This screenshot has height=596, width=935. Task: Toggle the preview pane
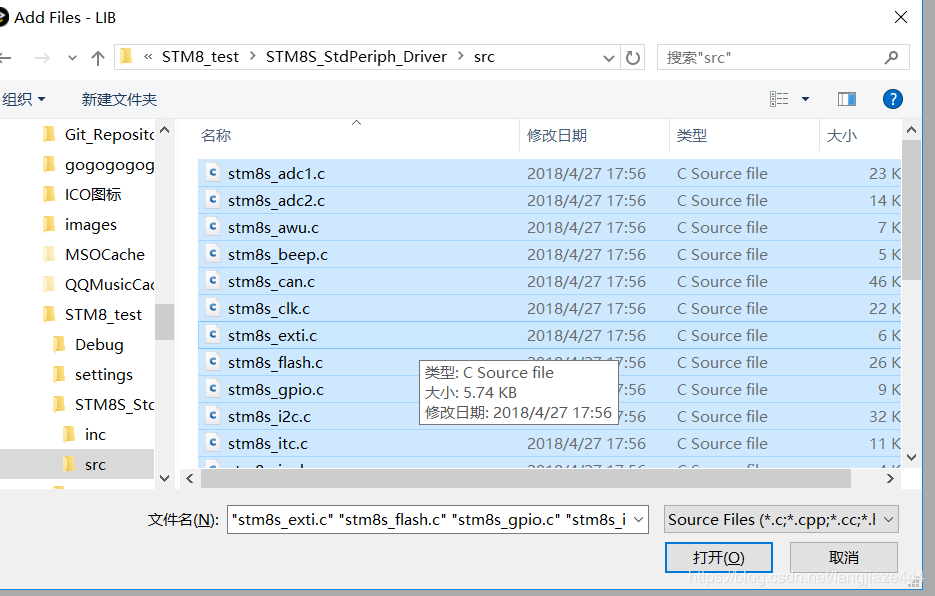click(847, 99)
